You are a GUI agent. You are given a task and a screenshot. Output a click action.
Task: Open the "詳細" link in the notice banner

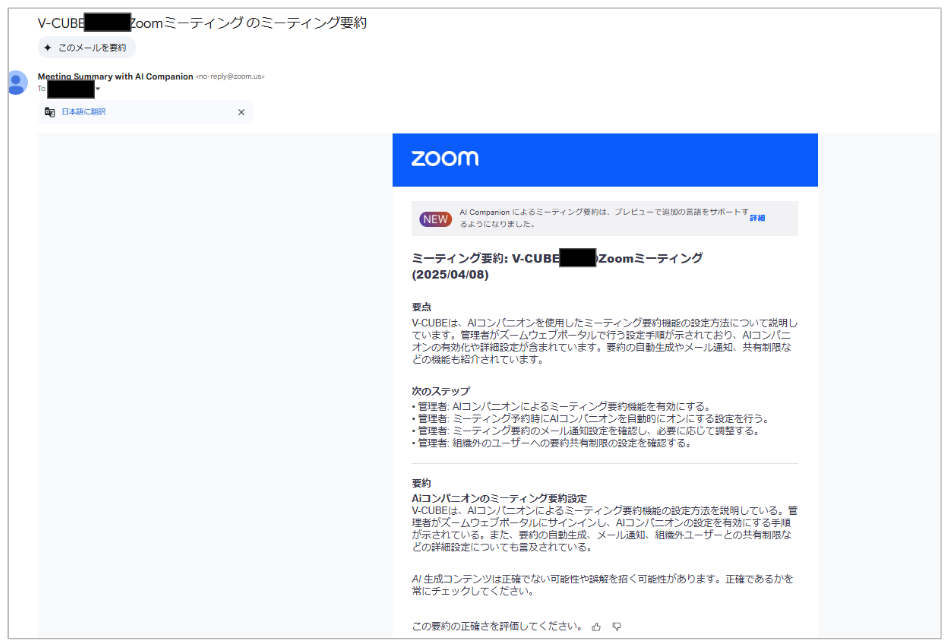(x=758, y=218)
